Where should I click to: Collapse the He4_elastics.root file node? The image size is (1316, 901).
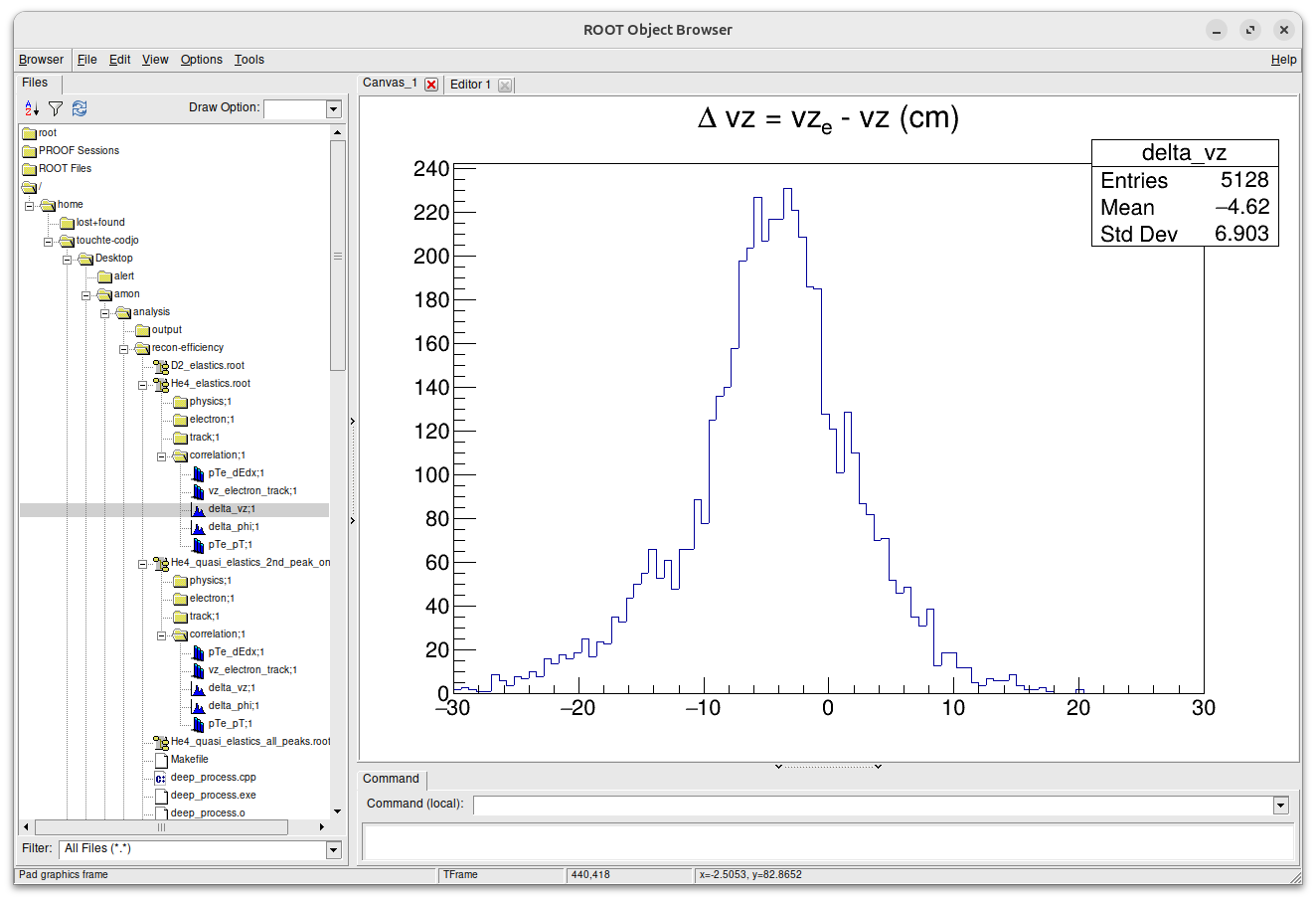(x=143, y=385)
